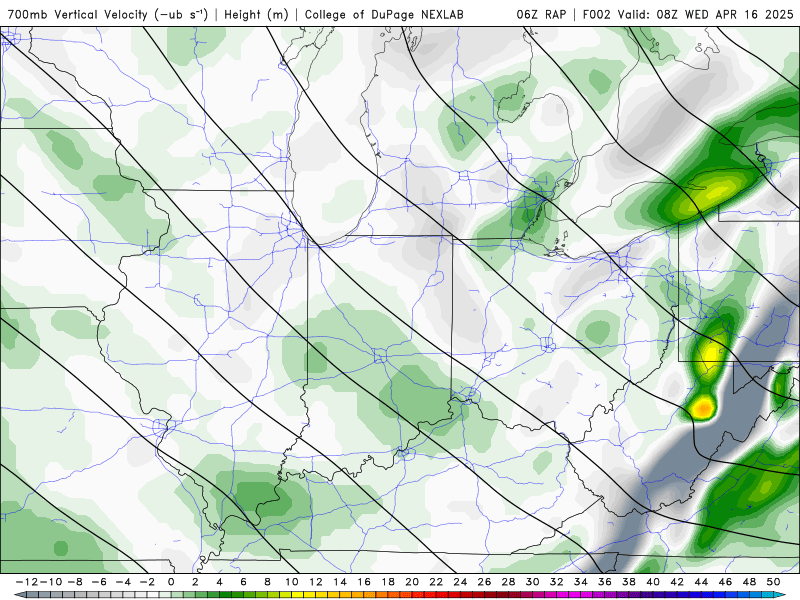The height and width of the screenshot is (600, 800).
Task: Click the 18 label on color scale
Action: coord(388,582)
